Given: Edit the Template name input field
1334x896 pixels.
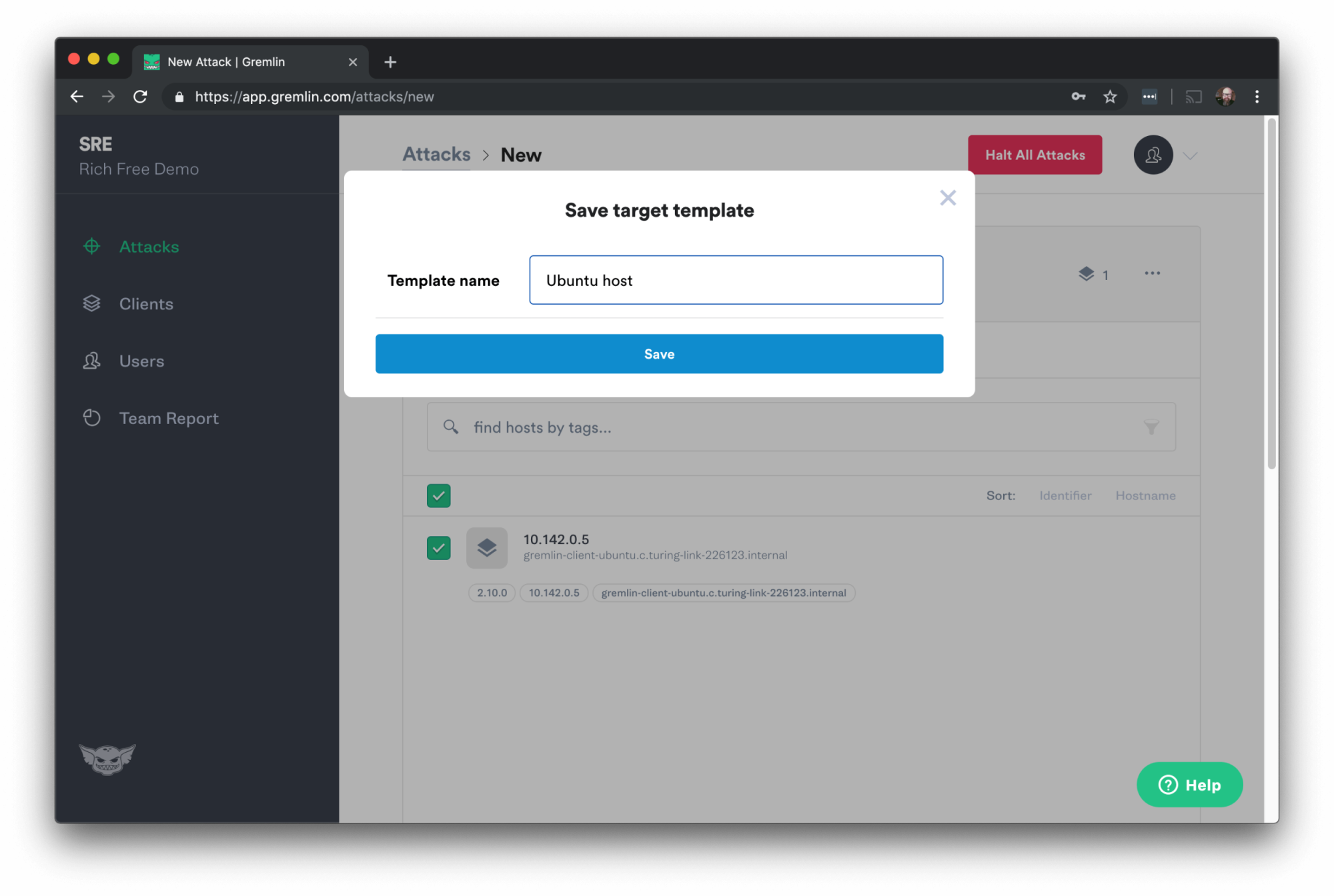Looking at the screenshot, I should point(736,280).
